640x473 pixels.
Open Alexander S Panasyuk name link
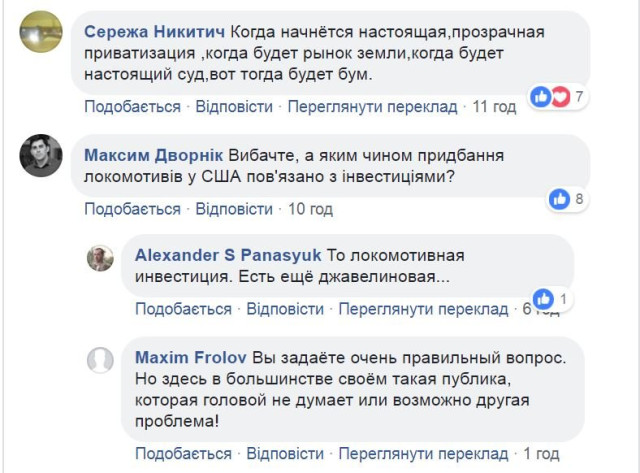[x=212, y=255]
